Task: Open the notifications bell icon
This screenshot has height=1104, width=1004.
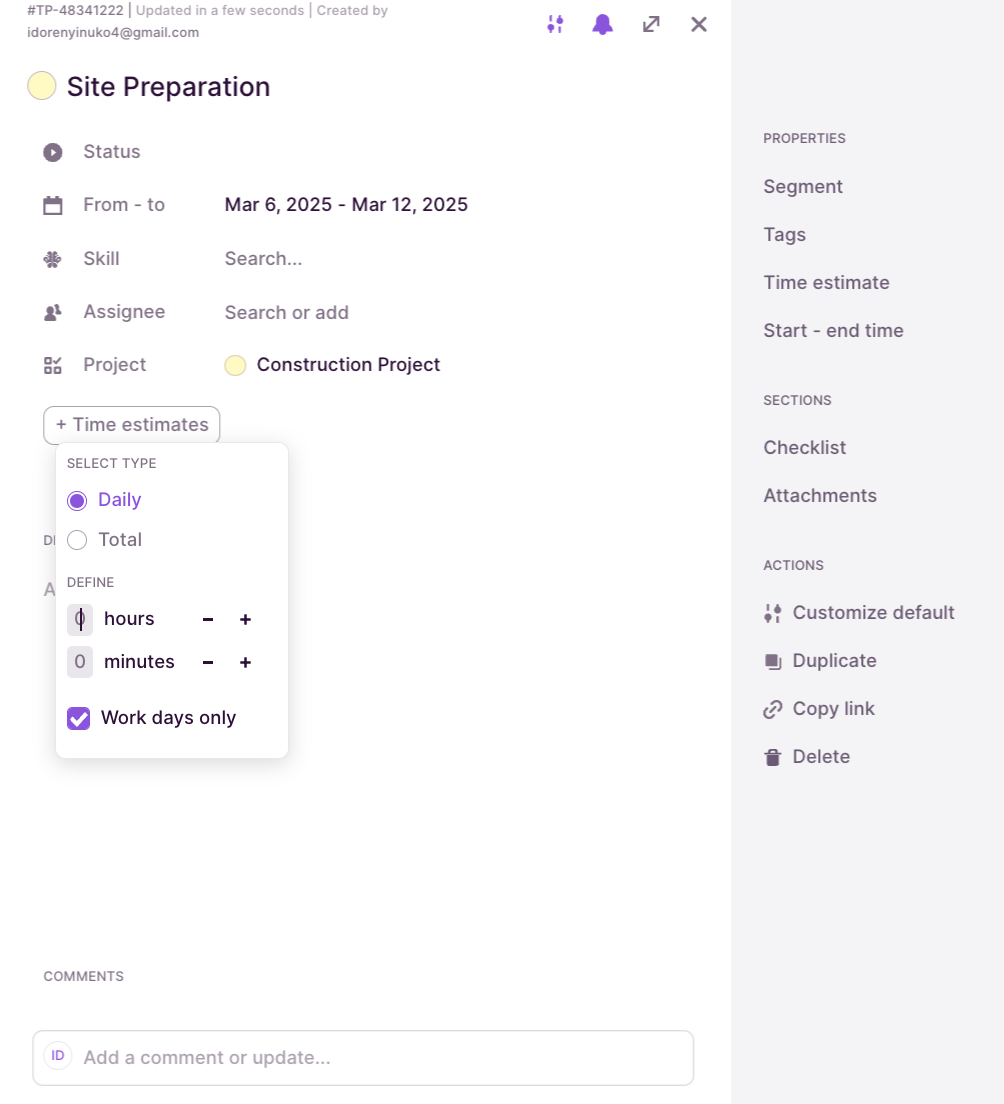Action: tap(603, 24)
